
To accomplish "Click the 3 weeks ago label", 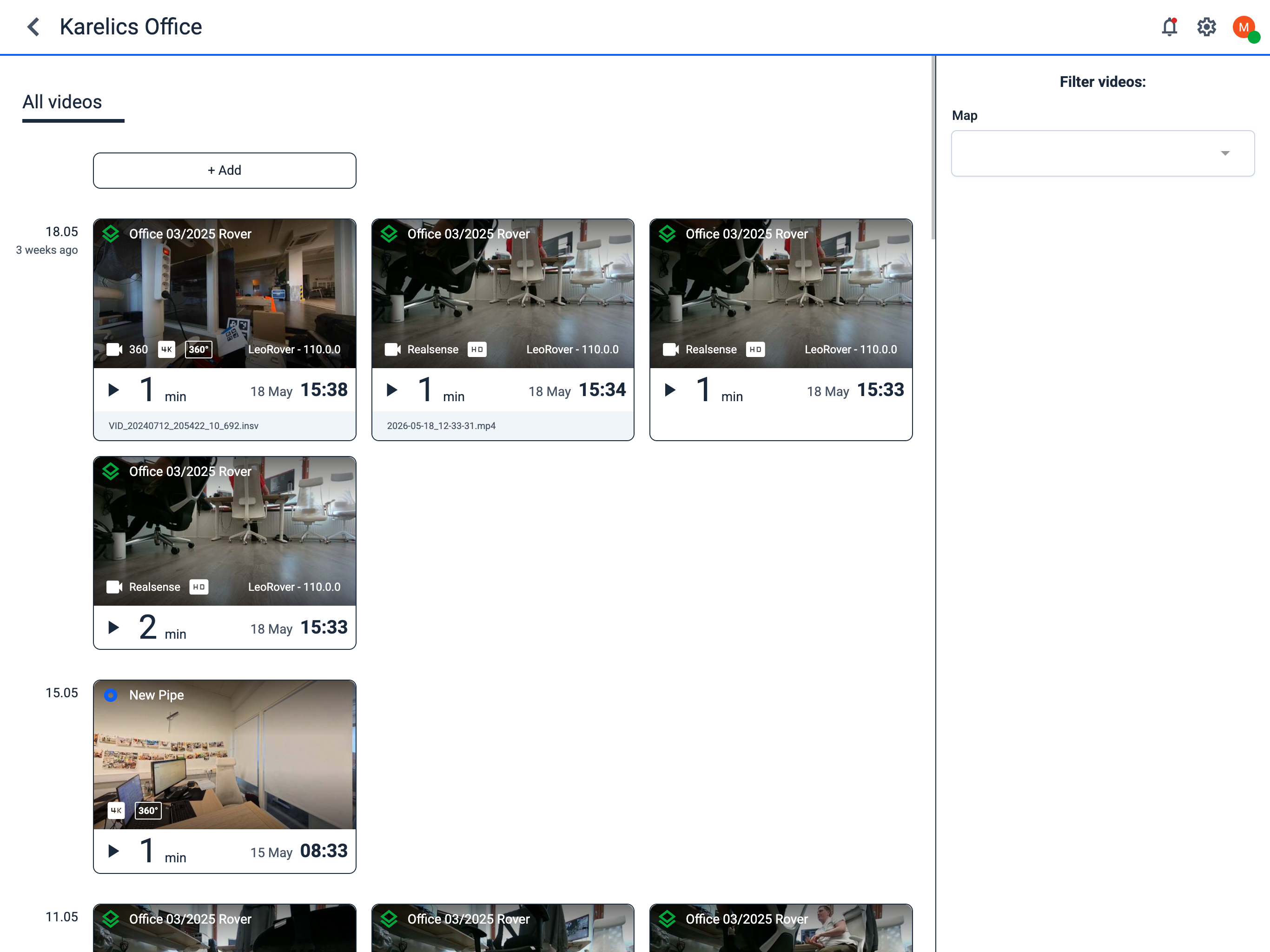I will (x=47, y=251).
